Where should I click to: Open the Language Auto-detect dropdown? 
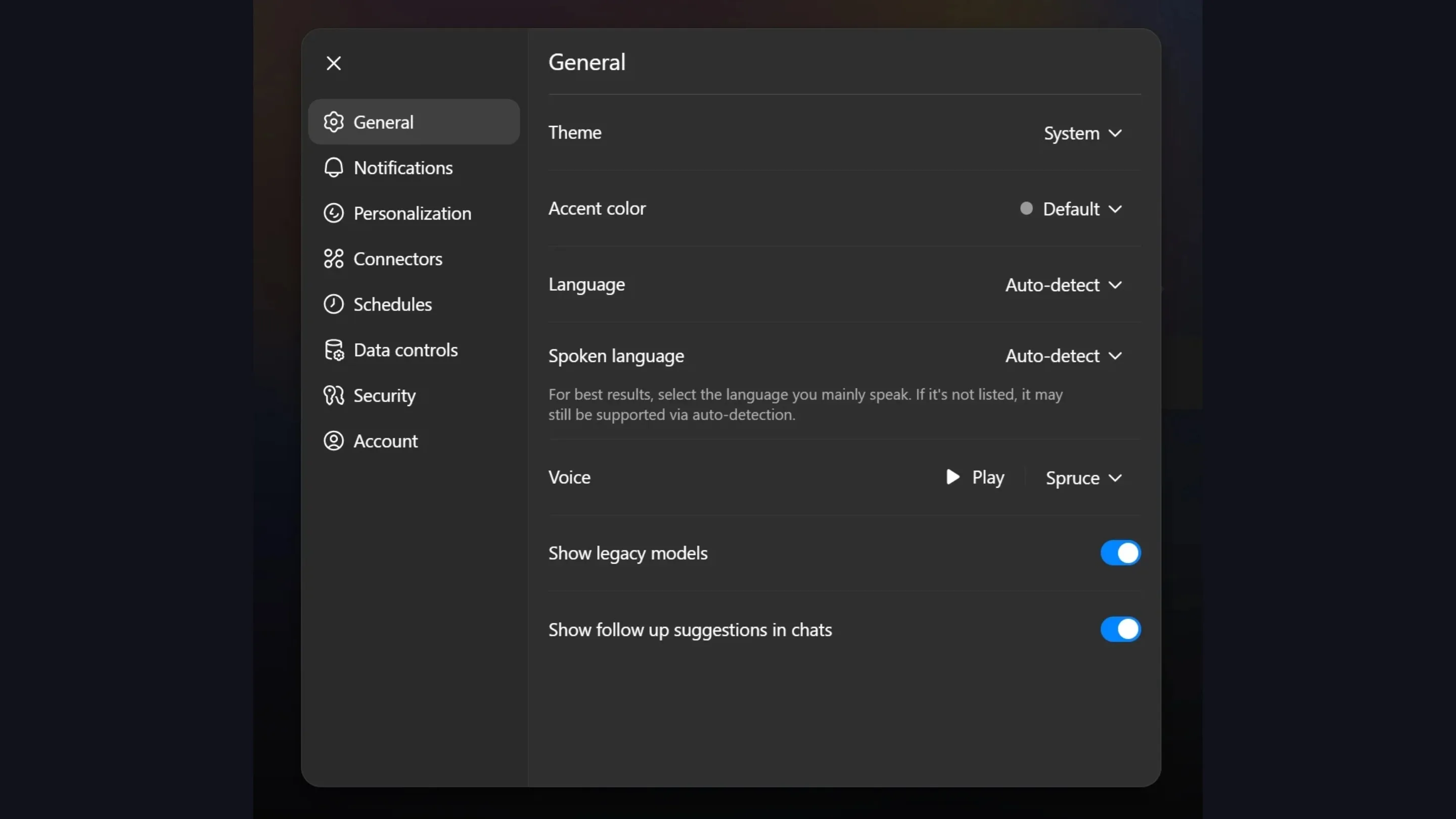click(1064, 285)
